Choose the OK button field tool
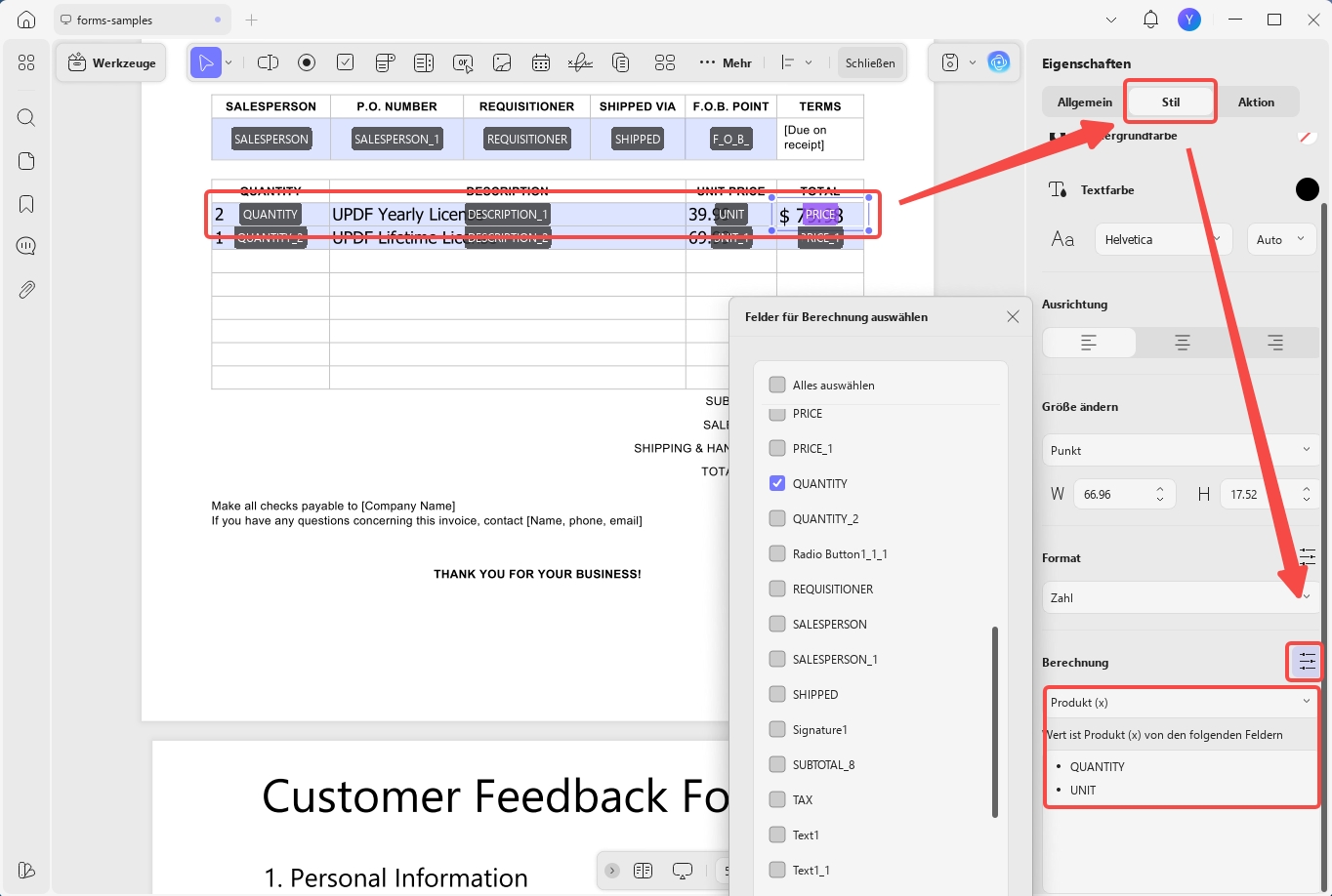The image size is (1332, 896). tap(463, 62)
